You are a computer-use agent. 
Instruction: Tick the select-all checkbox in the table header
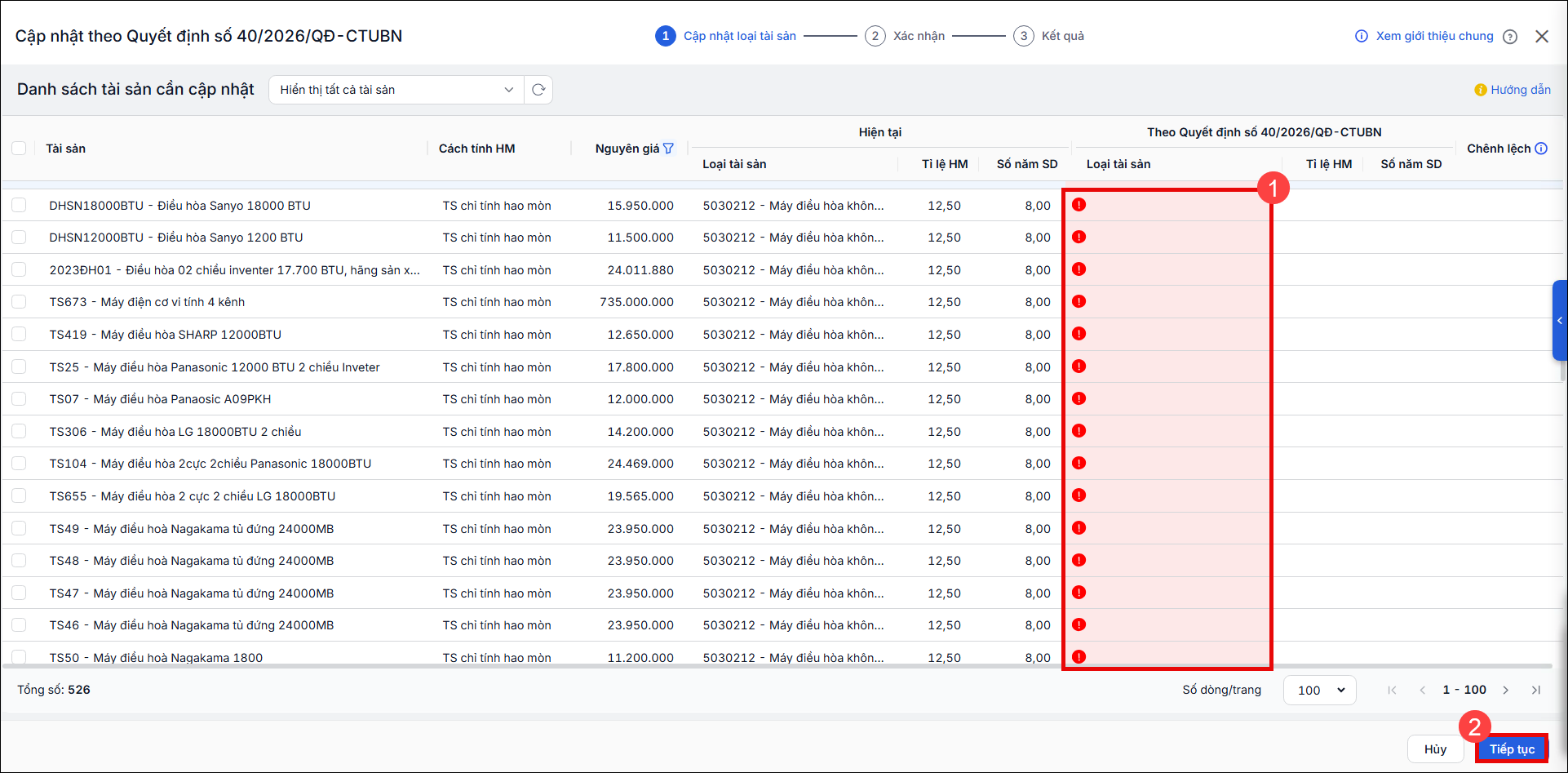(x=19, y=149)
